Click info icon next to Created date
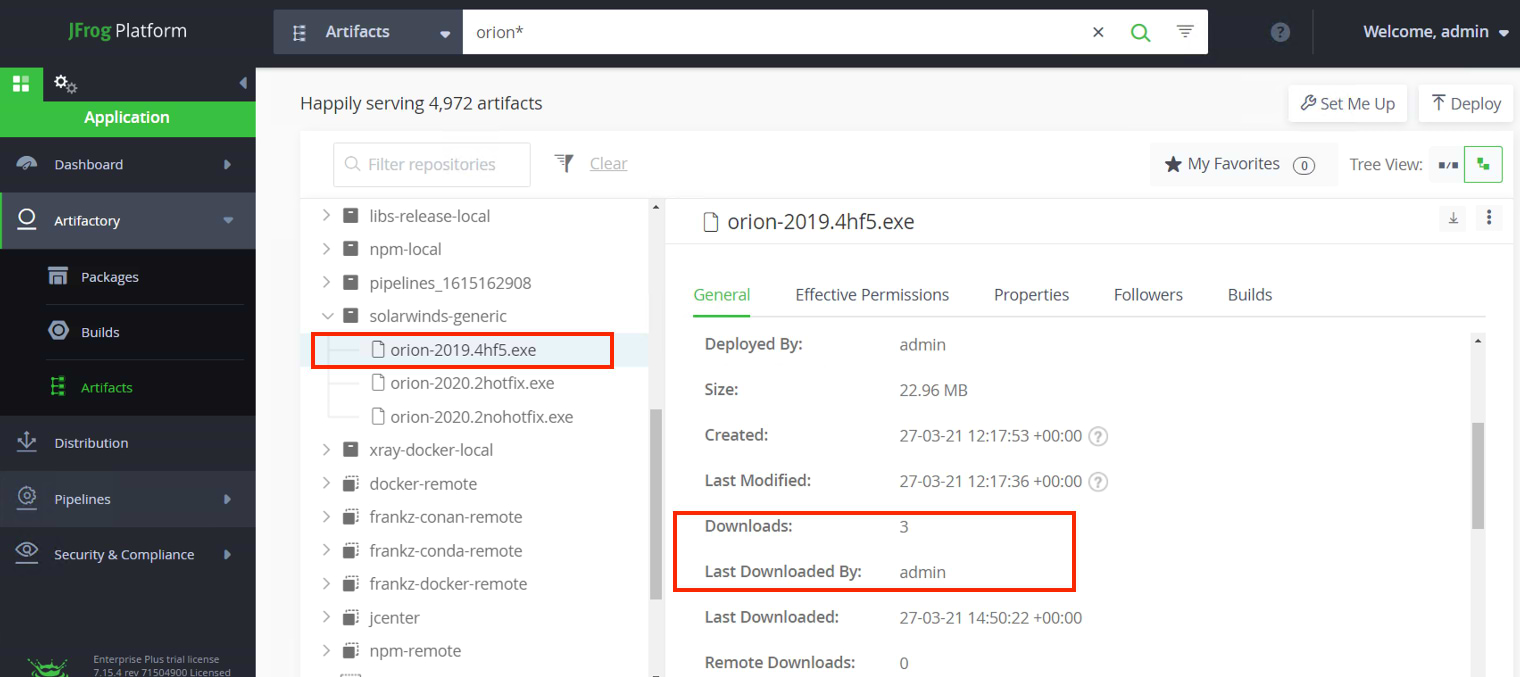 [x=1098, y=436]
